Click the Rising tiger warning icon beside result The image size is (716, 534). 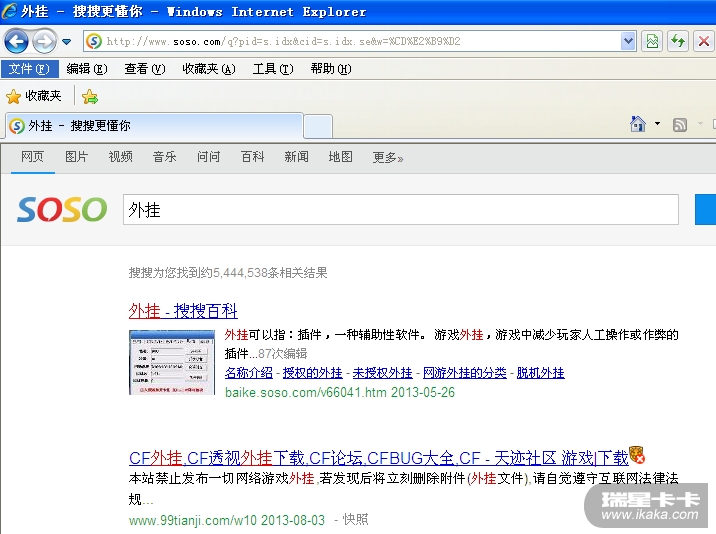point(637,455)
